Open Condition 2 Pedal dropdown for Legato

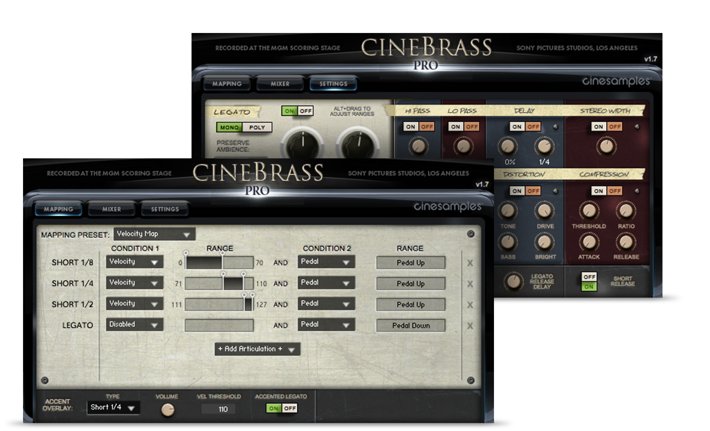pyautogui.click(x=326, y=325)
